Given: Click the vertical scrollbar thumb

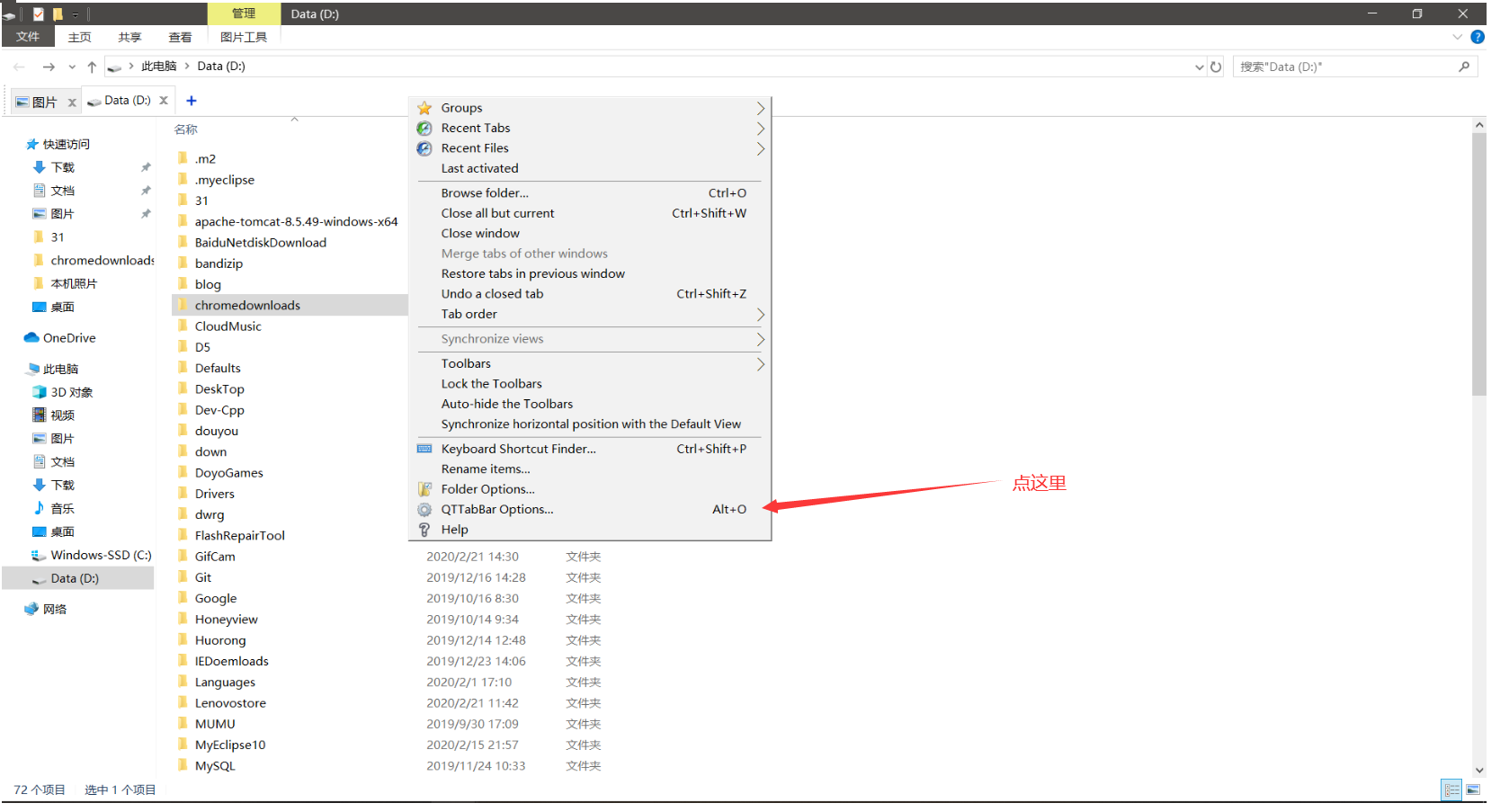Looking at the screenshot, I should coord(1479,264).
